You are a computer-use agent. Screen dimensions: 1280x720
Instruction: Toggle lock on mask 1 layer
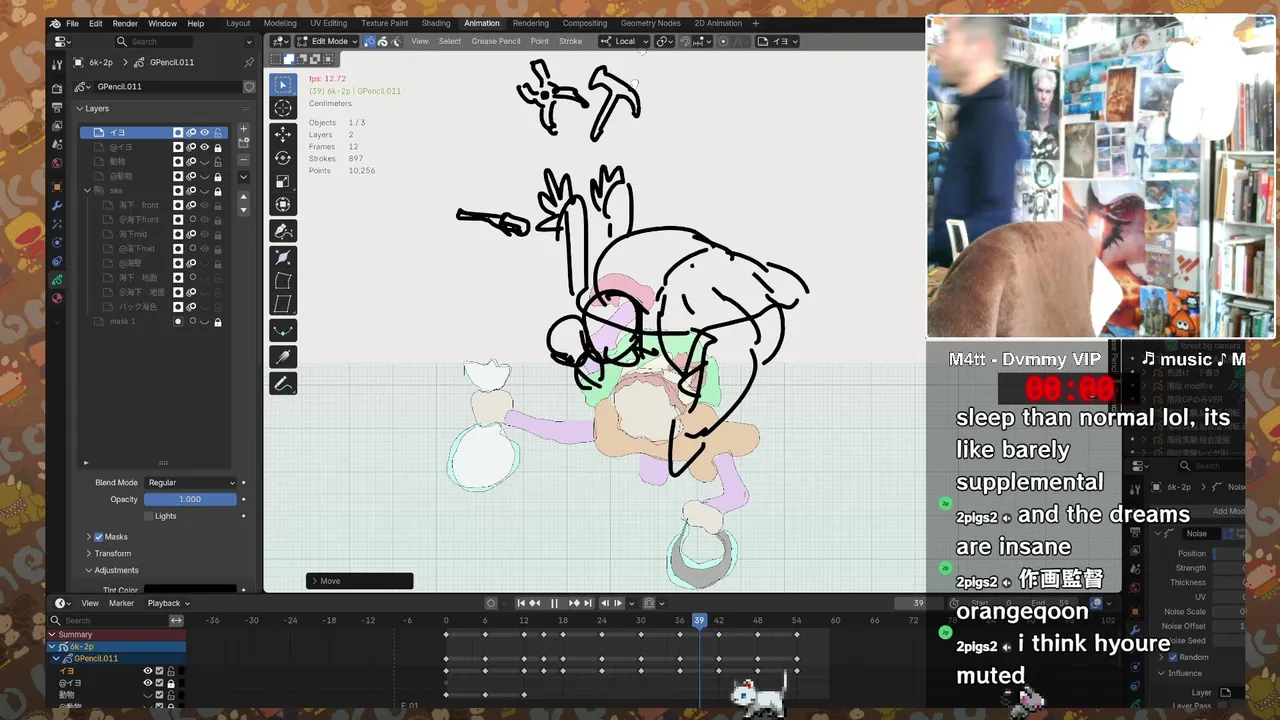point(218,321)
